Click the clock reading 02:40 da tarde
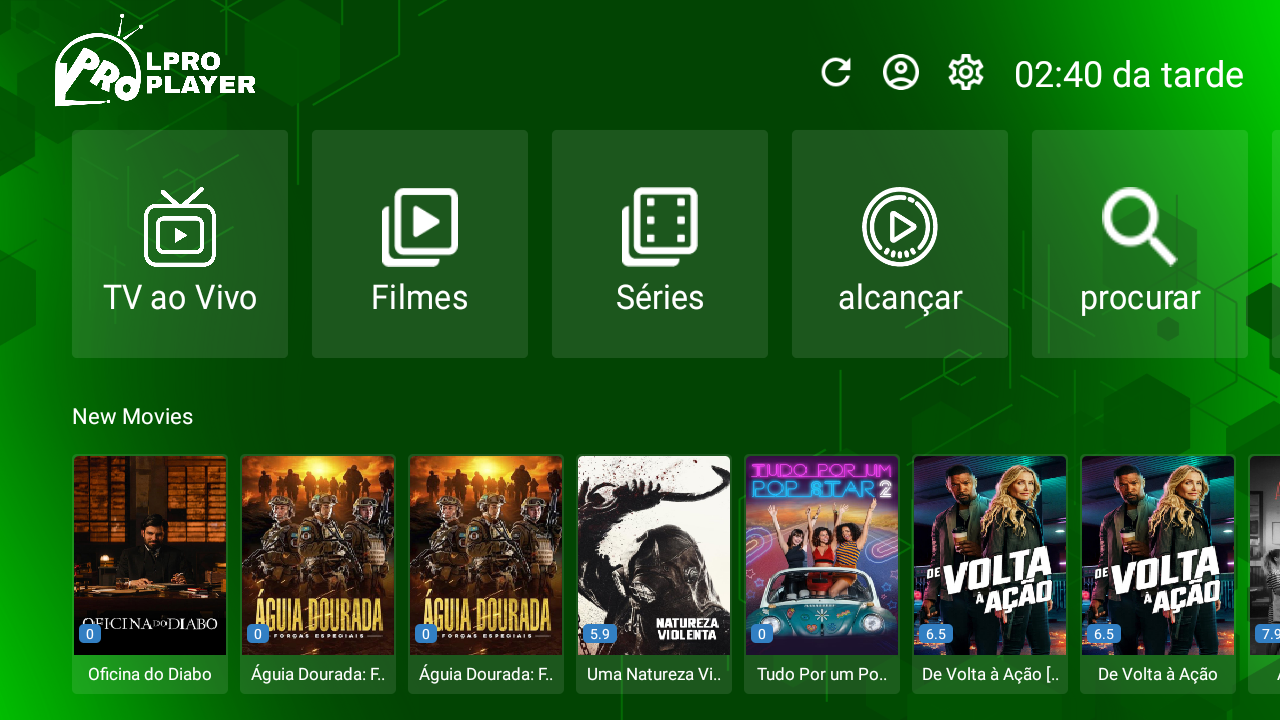Viewport: 1280px width, 720px height. point(1129,75)
